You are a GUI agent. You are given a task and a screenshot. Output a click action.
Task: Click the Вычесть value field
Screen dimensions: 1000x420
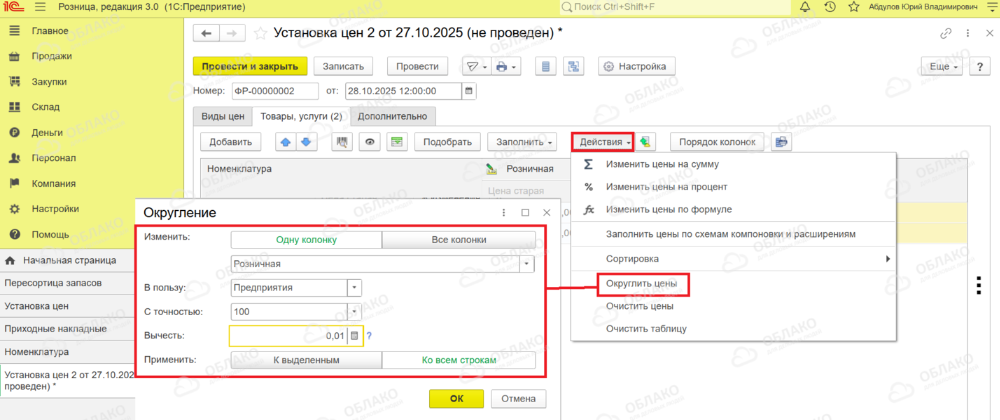(288, 336)
